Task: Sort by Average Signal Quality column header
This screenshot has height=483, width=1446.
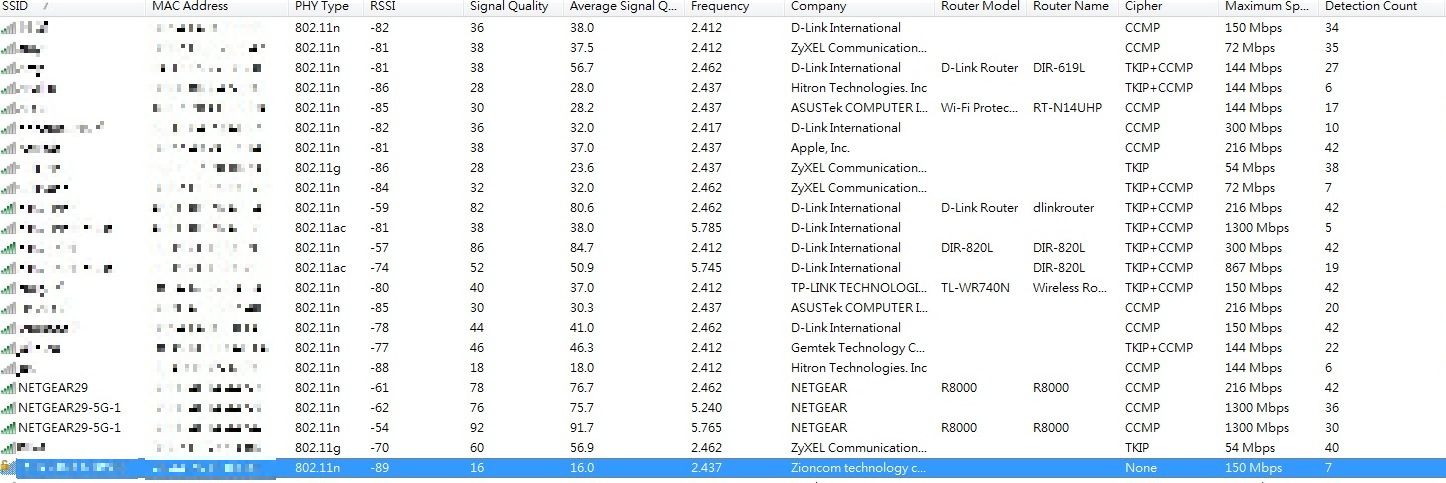Action: tap(623, 7)
